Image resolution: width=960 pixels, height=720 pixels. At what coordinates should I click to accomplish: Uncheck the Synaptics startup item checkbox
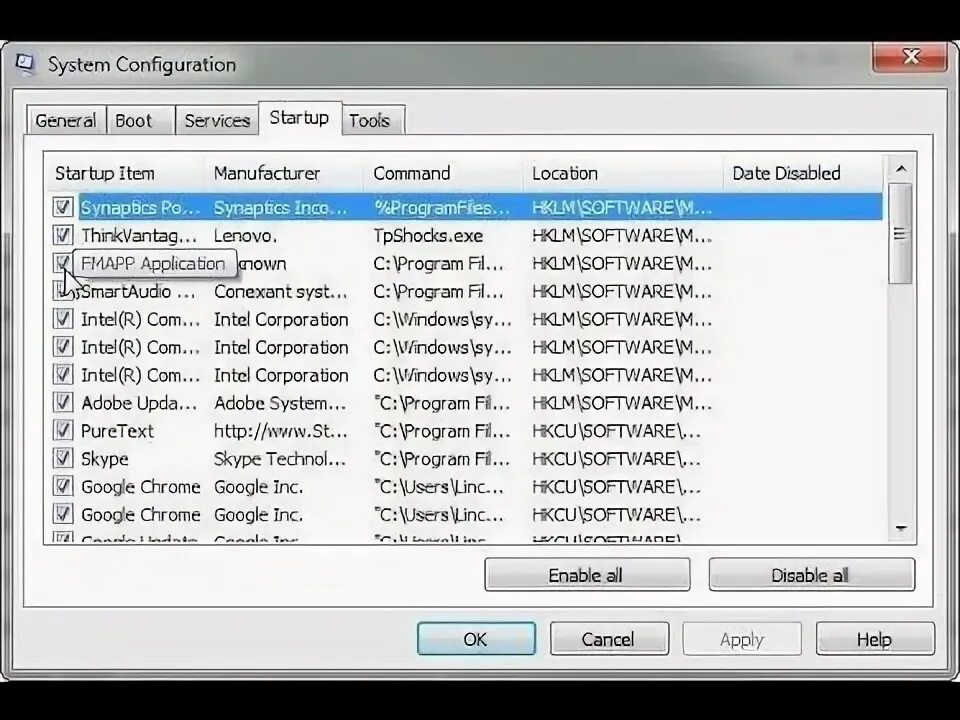point(62,207)
